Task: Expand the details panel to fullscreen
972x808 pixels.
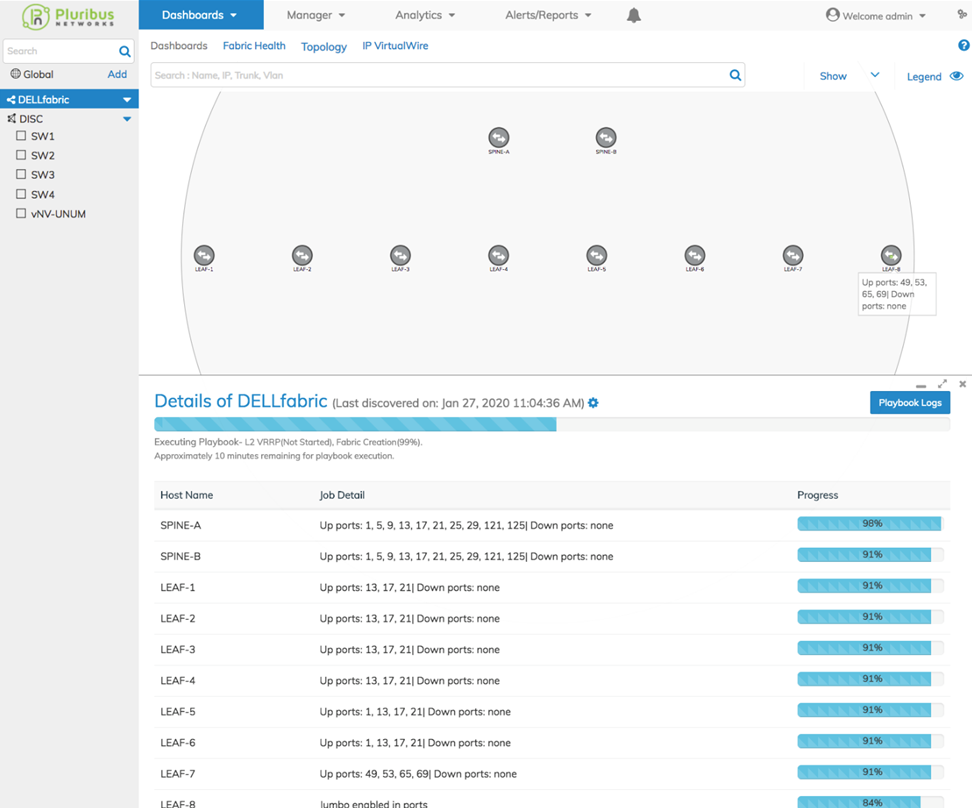Action: point(942,384)
